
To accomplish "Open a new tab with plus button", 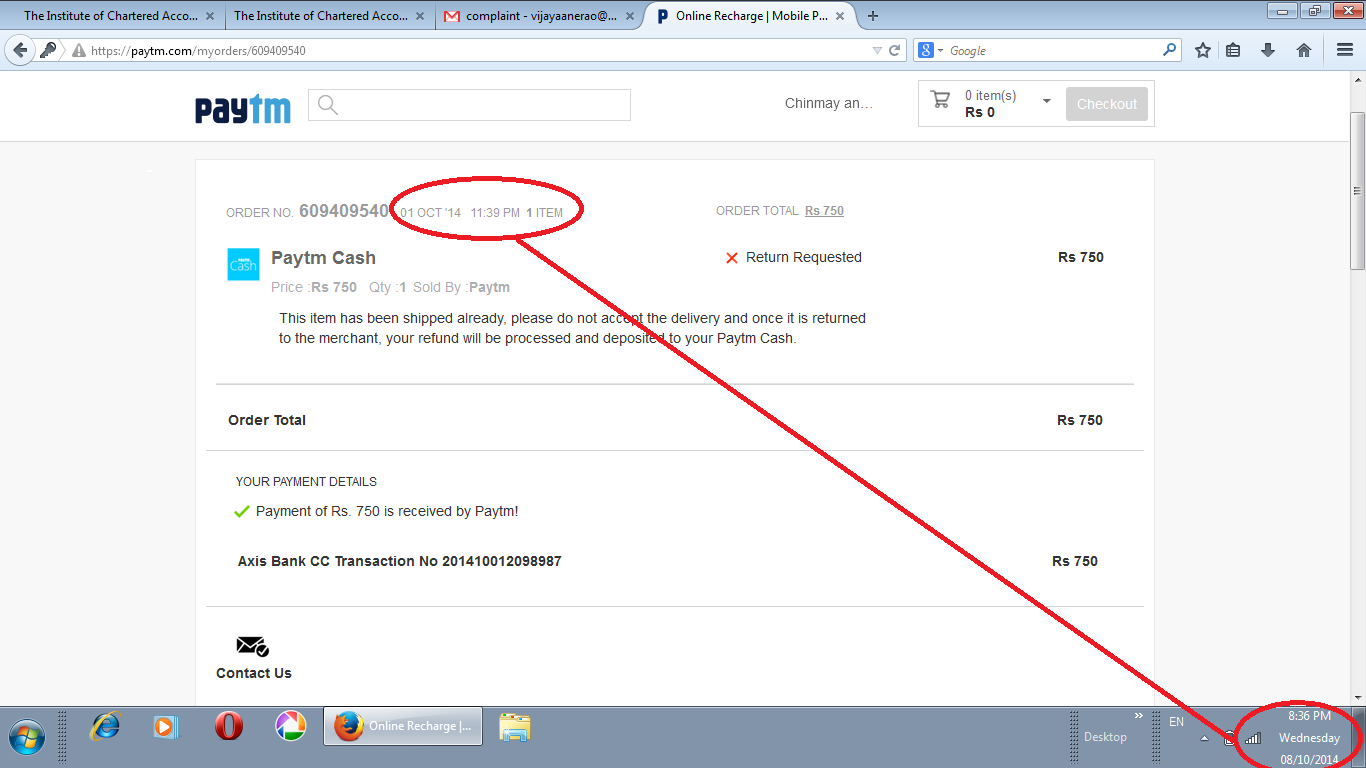I will click(x=873, y=16).
